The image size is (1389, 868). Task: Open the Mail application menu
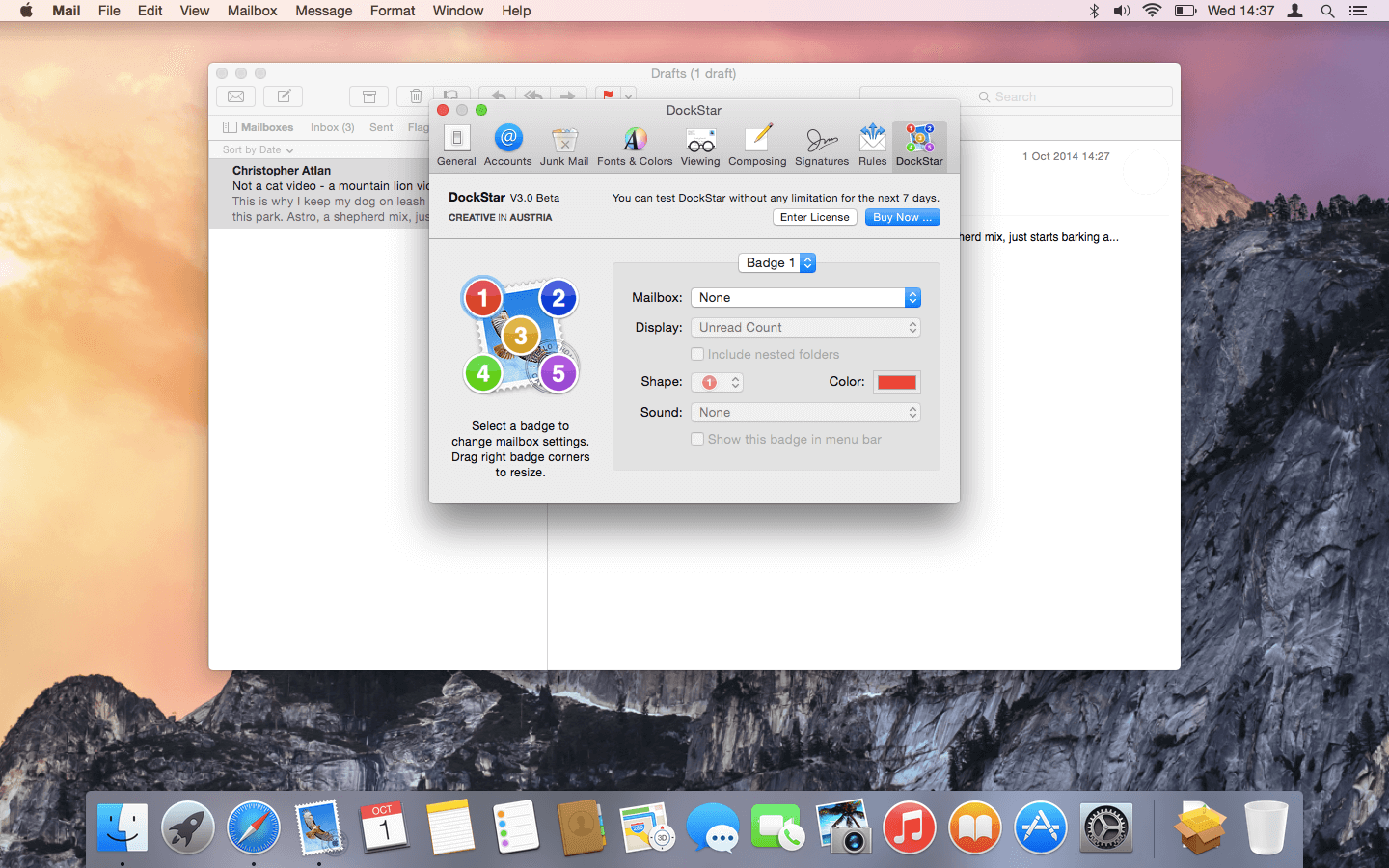click(x=67, y=11)
